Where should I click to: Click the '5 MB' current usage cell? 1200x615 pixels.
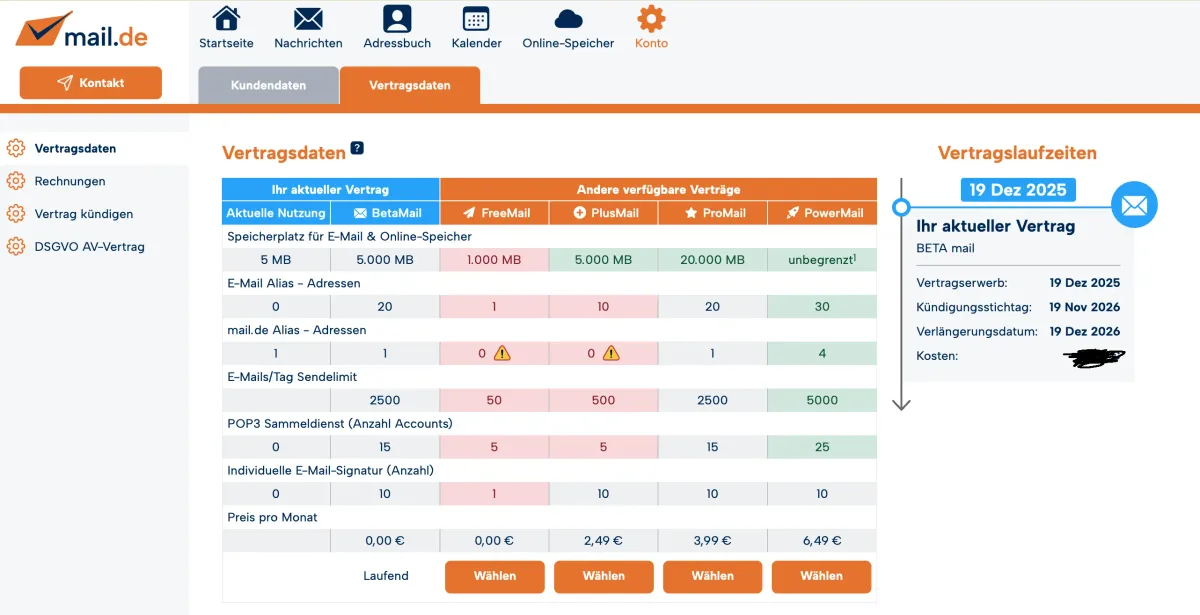(276, 260)
